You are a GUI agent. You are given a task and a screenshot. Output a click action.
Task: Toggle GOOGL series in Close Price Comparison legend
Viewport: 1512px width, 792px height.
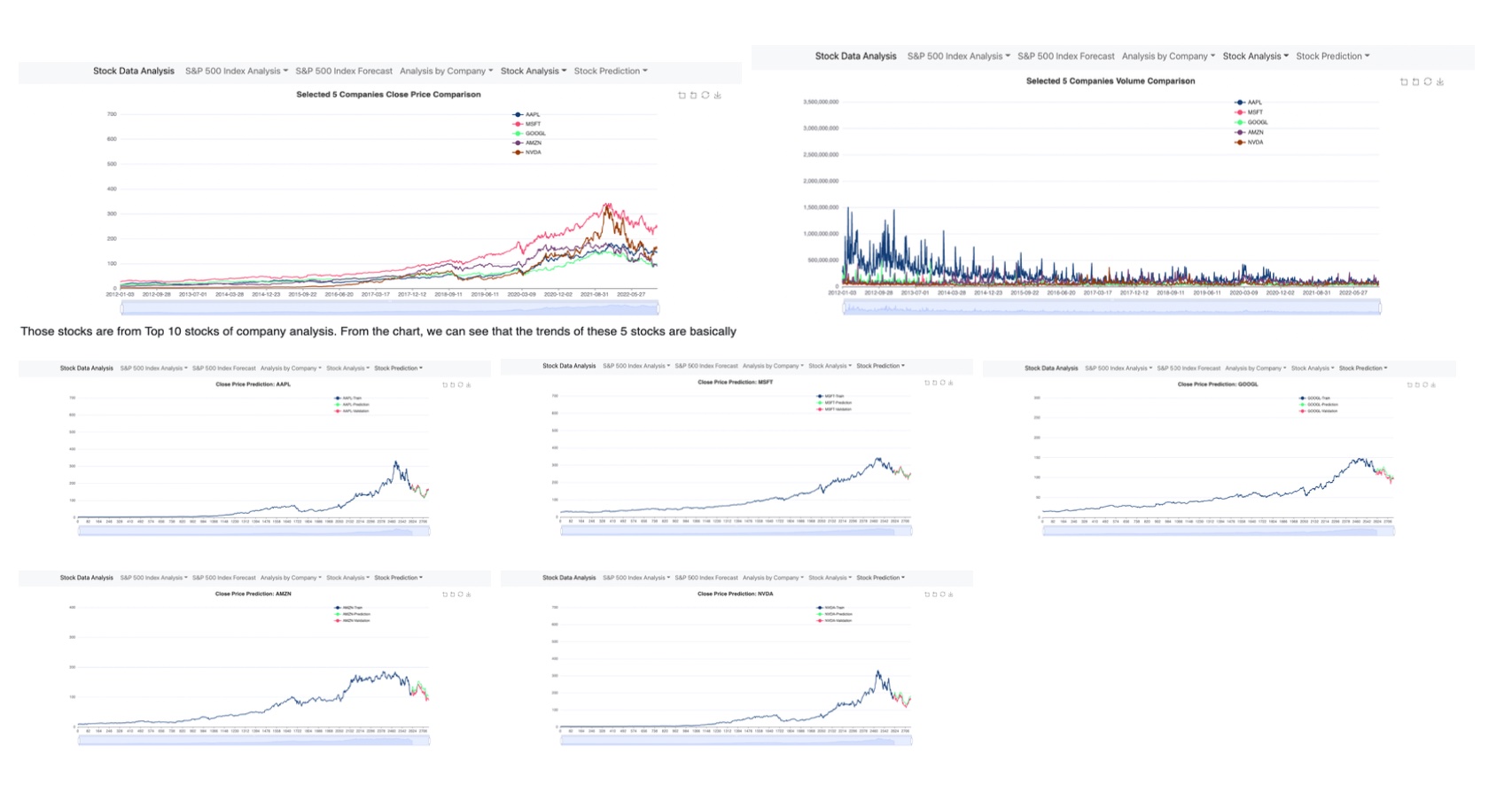point(529,134)
